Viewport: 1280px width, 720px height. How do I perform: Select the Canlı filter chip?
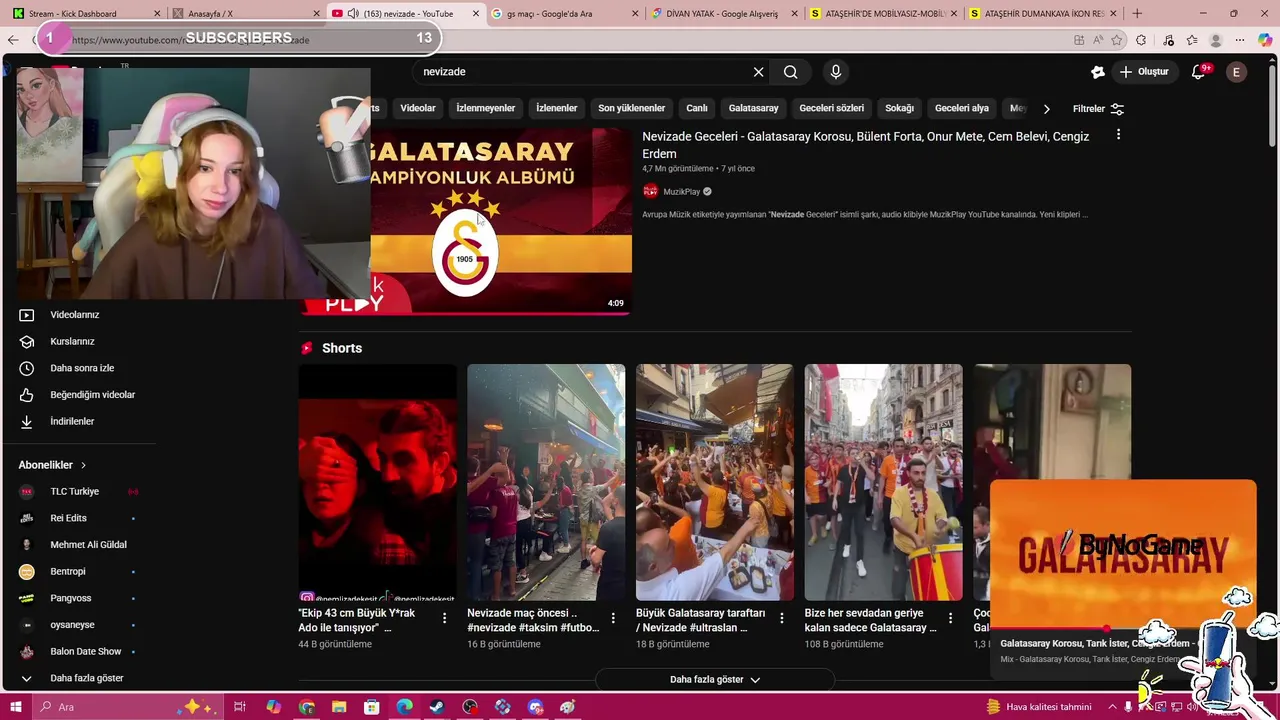[697, 108]
